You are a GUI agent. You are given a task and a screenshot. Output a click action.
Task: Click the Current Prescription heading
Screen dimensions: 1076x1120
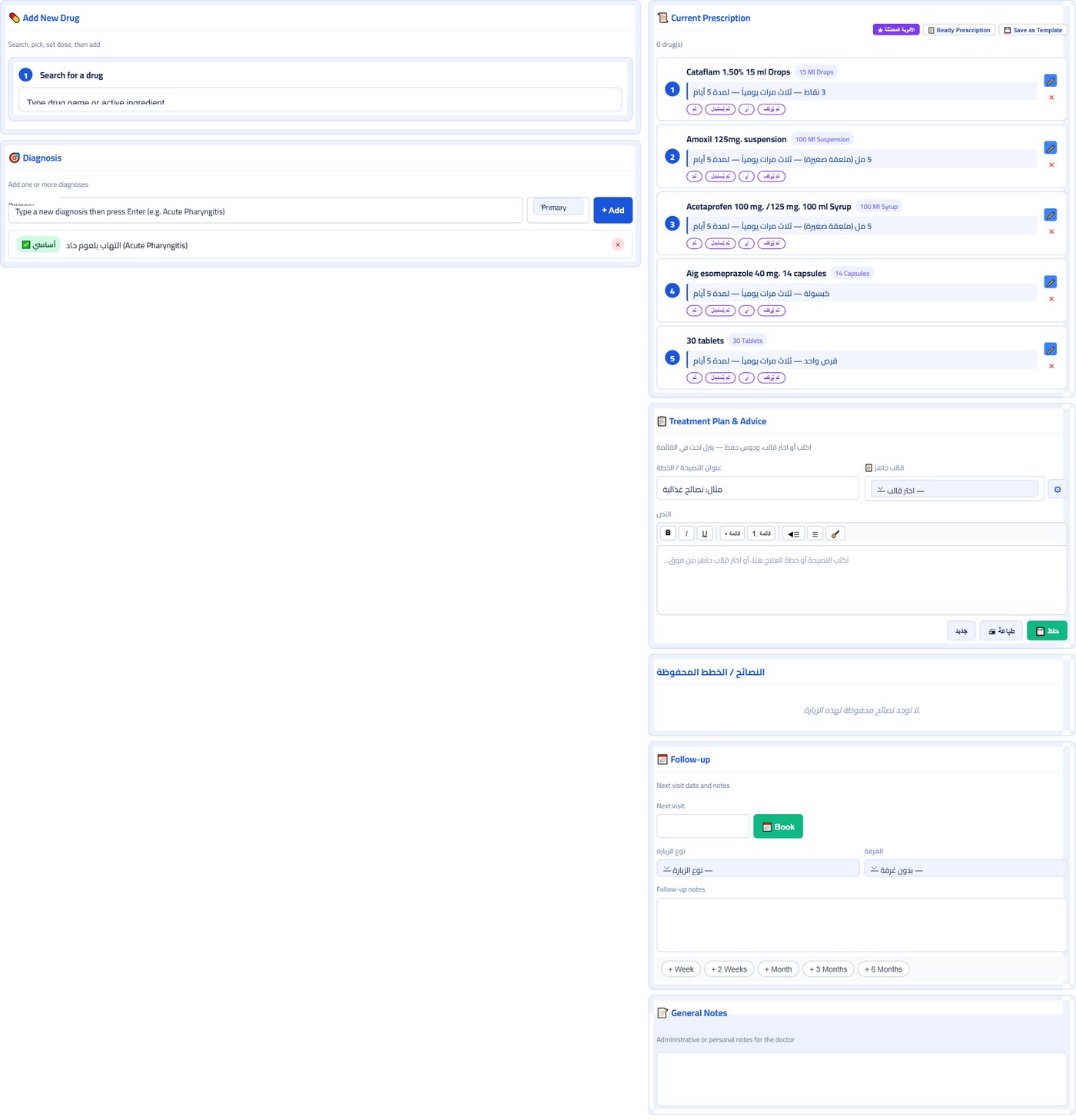point(710,18)
